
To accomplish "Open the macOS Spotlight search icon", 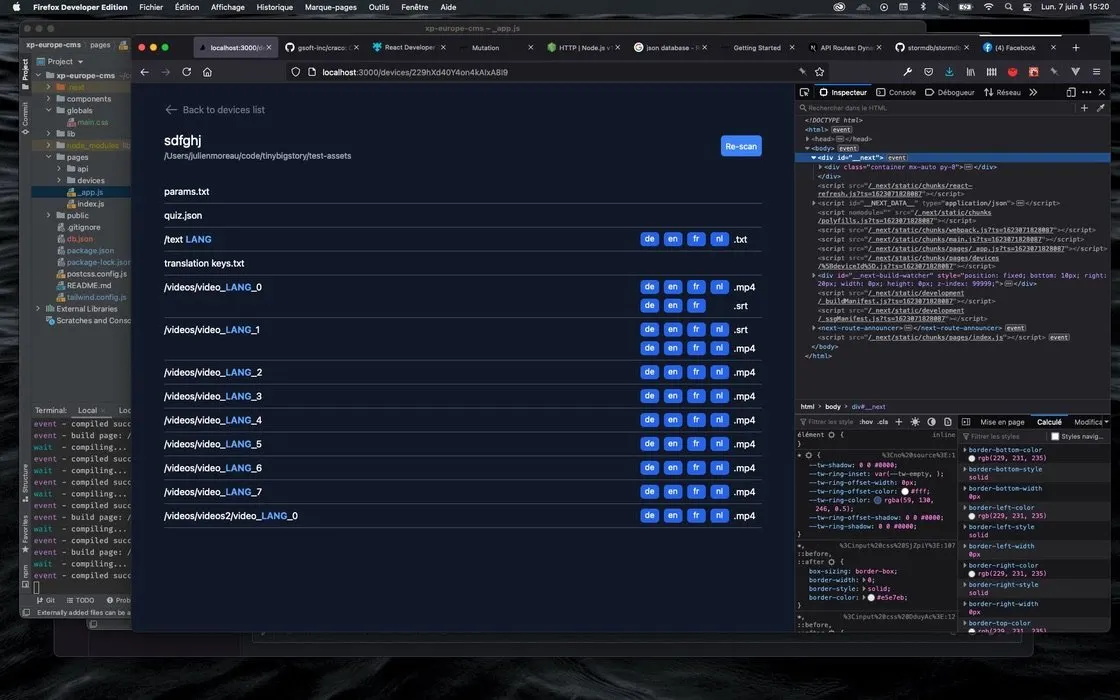I will point(1008,7).
